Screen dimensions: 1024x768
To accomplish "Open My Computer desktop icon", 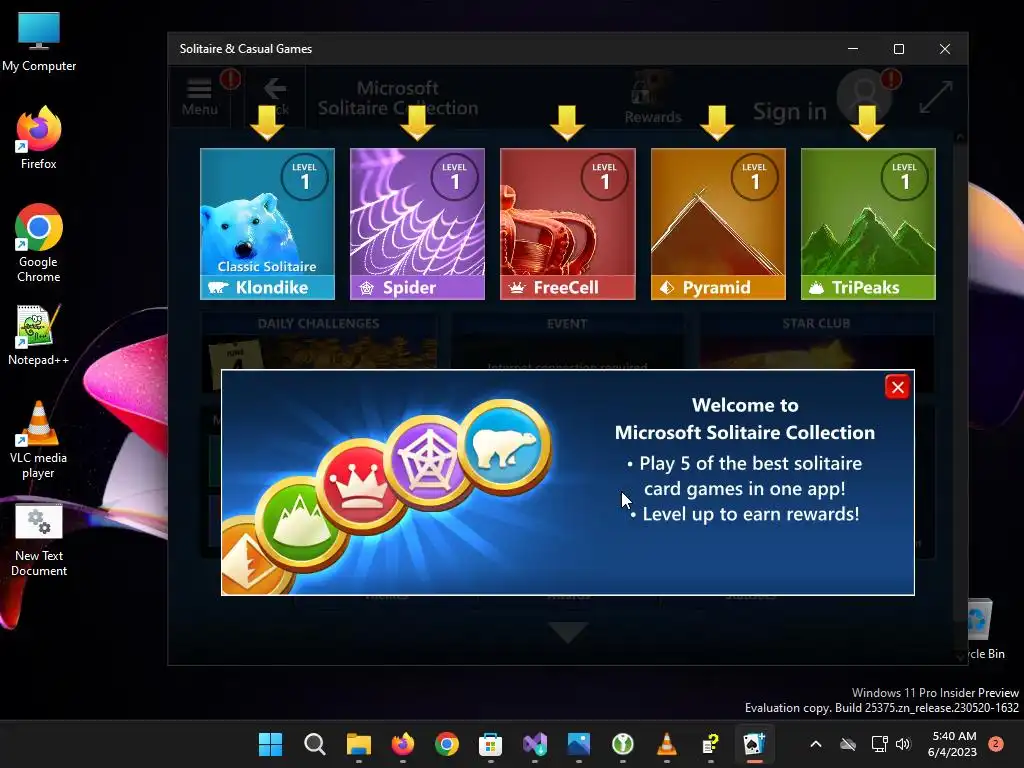I will tap(39, 42).
